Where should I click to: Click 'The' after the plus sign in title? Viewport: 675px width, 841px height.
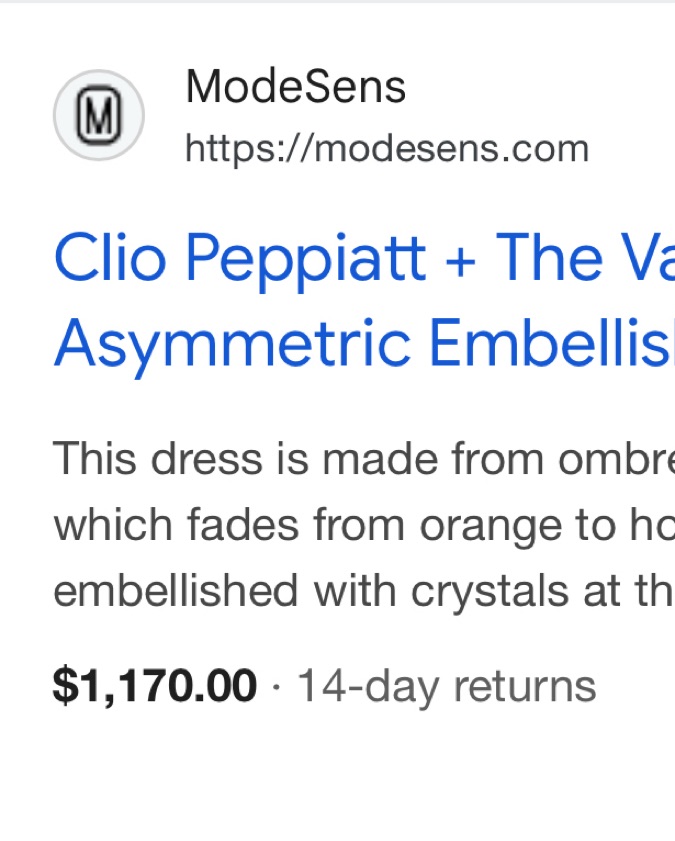[544, 258]
